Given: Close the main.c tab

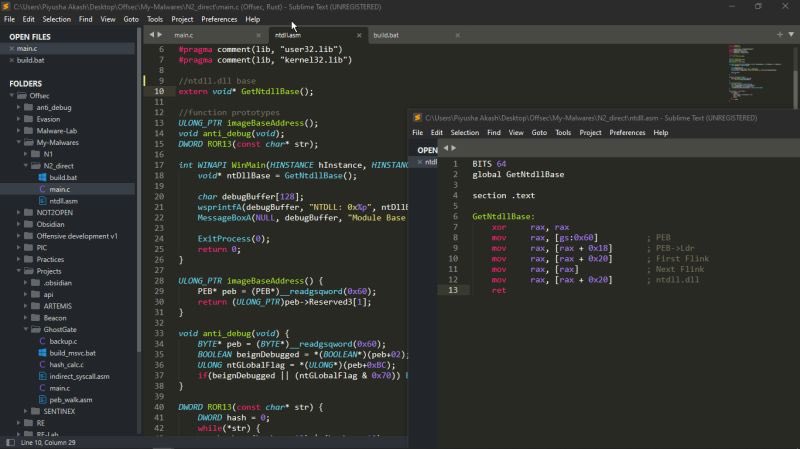Looking at the screenshot, I should pos(258,35).
